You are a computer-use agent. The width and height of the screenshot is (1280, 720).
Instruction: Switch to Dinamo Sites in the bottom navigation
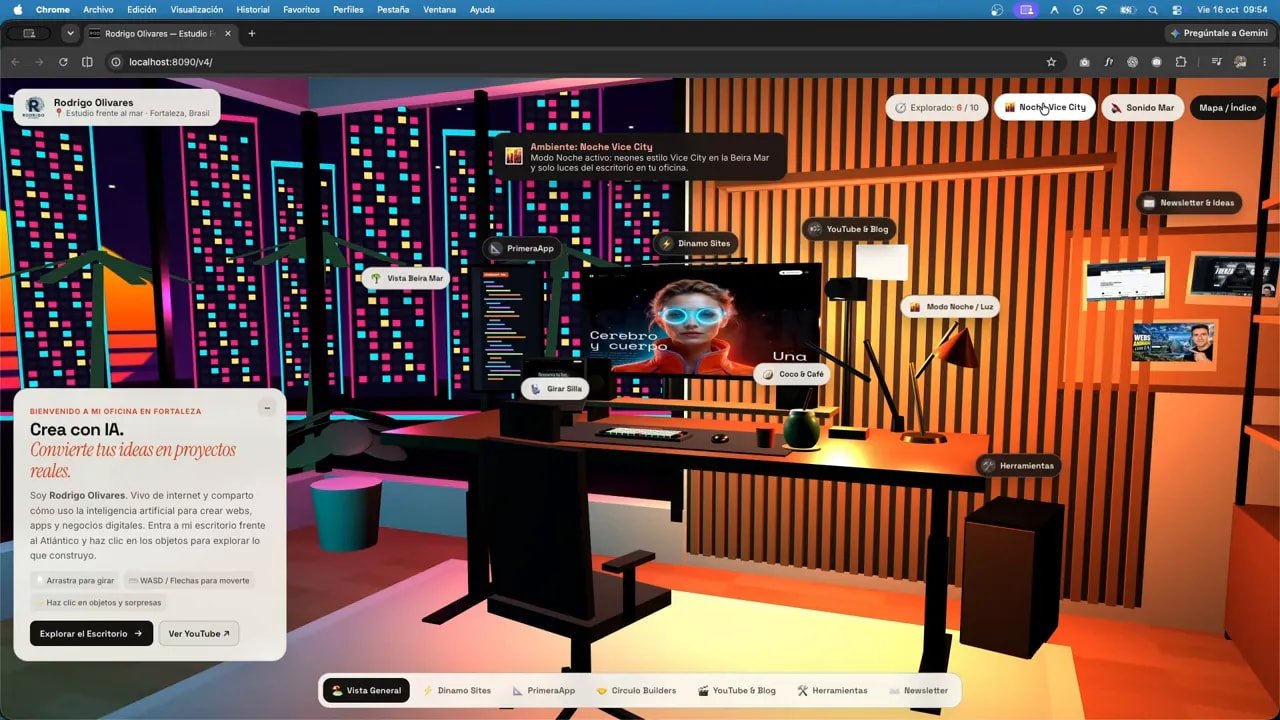pyautogui.click(x=457, y=690)
